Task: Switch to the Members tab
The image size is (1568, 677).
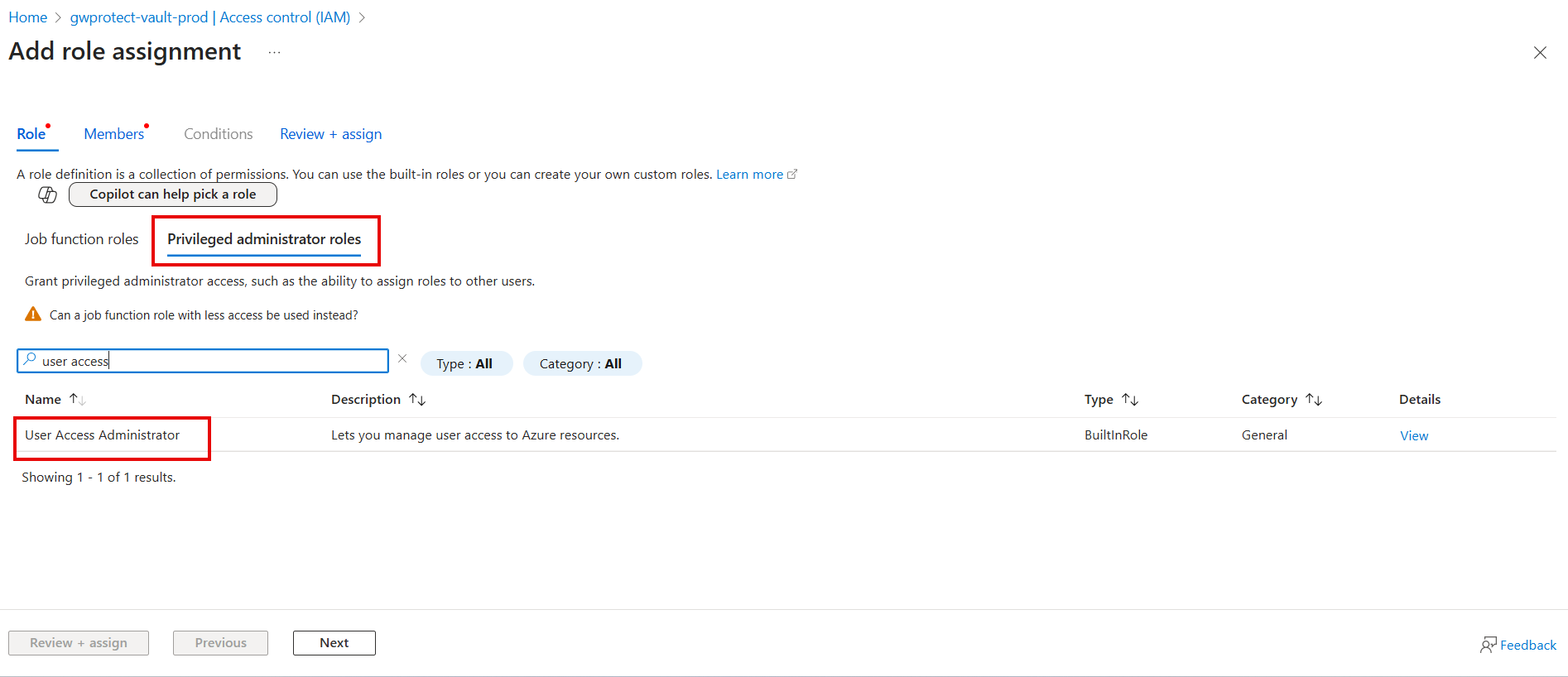Action: point(114,134)
